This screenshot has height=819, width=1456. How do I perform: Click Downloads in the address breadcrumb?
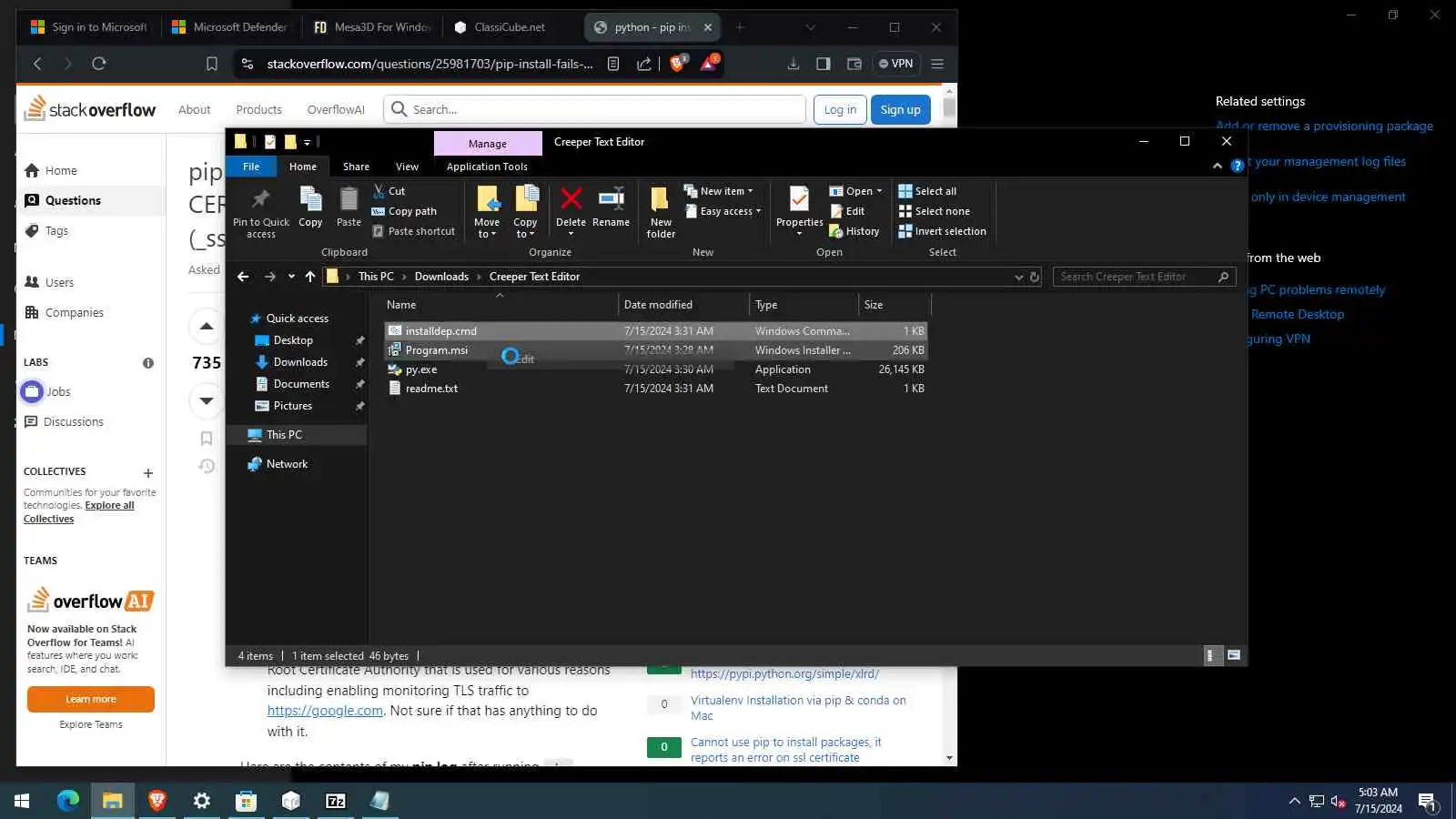441,277
